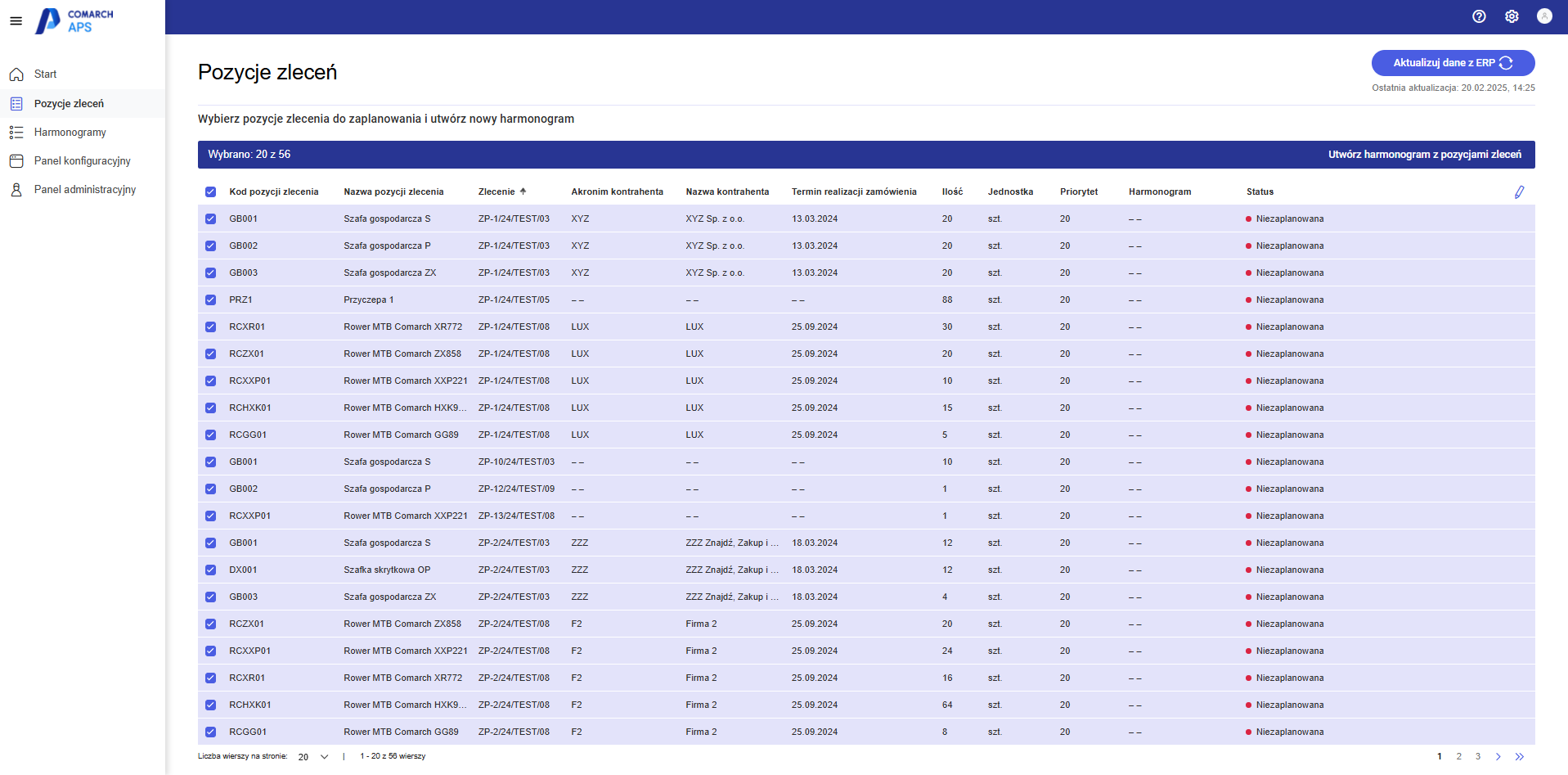Screen dimensions: 1568x775
Task: Click the Comarch APS logo
Action: pos(74,21)
